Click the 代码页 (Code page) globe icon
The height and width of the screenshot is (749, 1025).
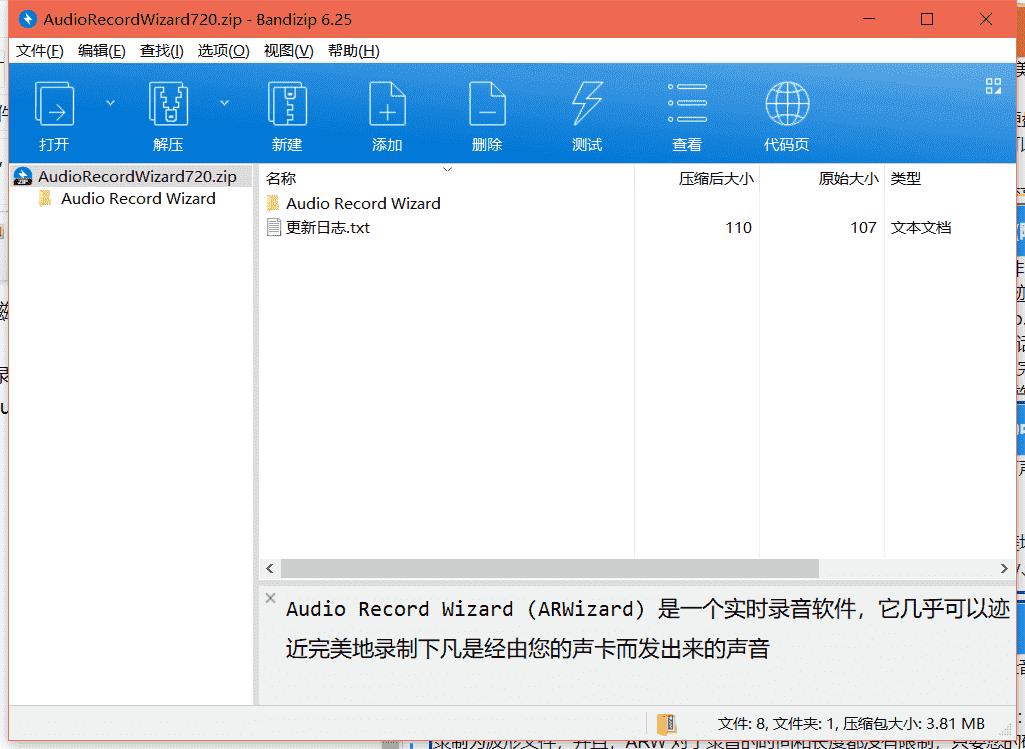click(787, 103)
